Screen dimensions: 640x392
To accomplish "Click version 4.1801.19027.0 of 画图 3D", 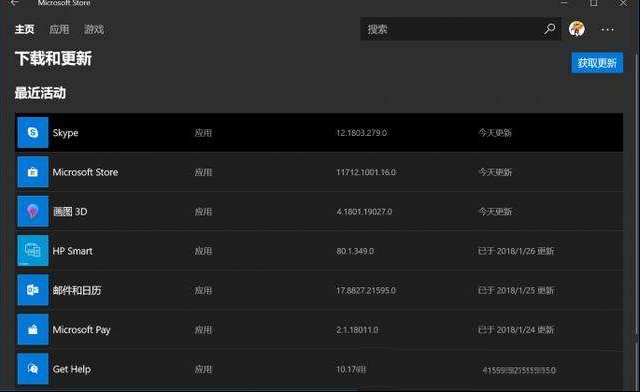I will (x=364, y=212).
